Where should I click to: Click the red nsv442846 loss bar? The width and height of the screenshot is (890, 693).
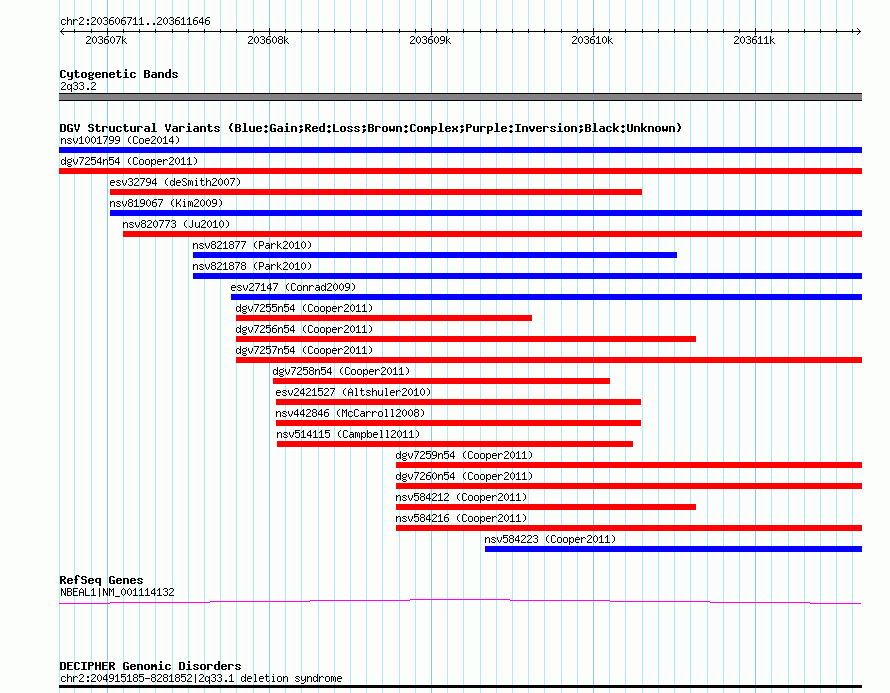point(459,423)
